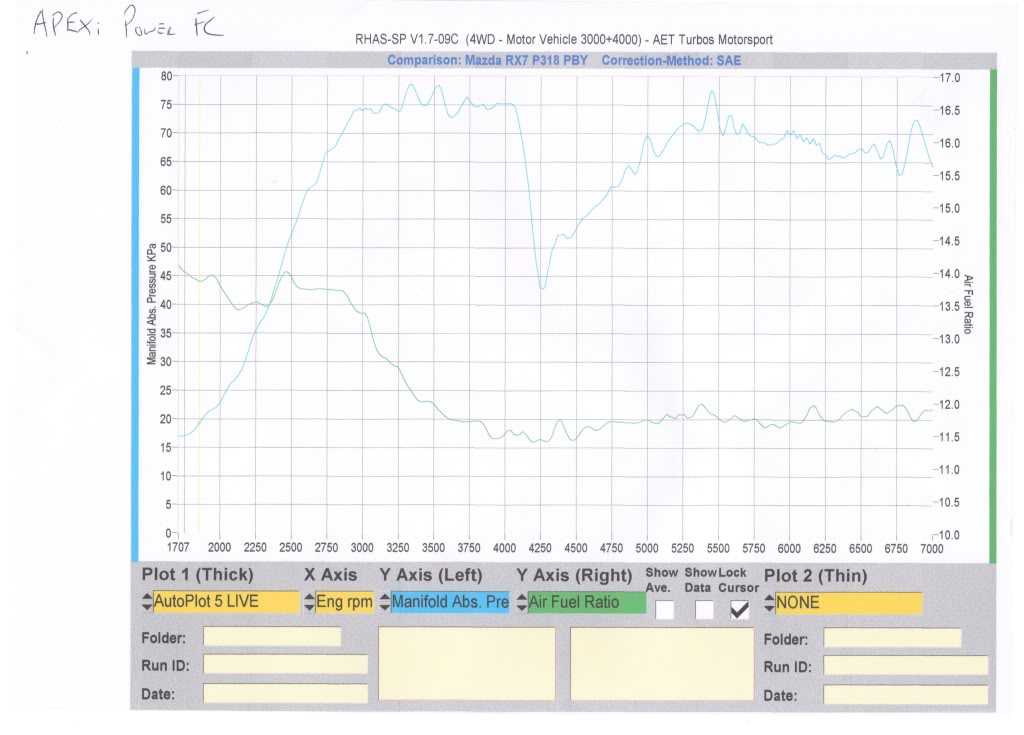Click the stepper arrows beside AutoPlot 5 LIVE
The height and width of the screenshot is (735, 1024).
point(146,603)
